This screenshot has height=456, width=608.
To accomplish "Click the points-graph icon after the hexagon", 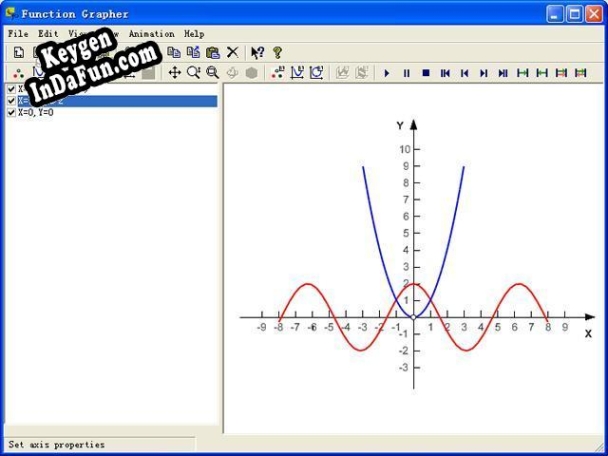I will pos(278,73).
